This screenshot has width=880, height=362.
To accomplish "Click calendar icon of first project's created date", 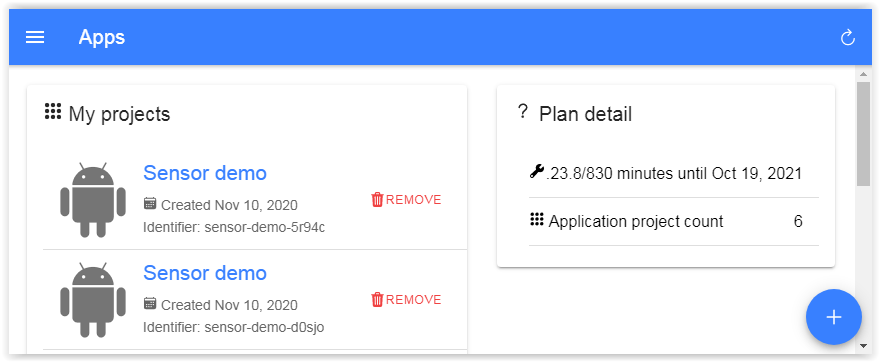I will tap(150, 203).
